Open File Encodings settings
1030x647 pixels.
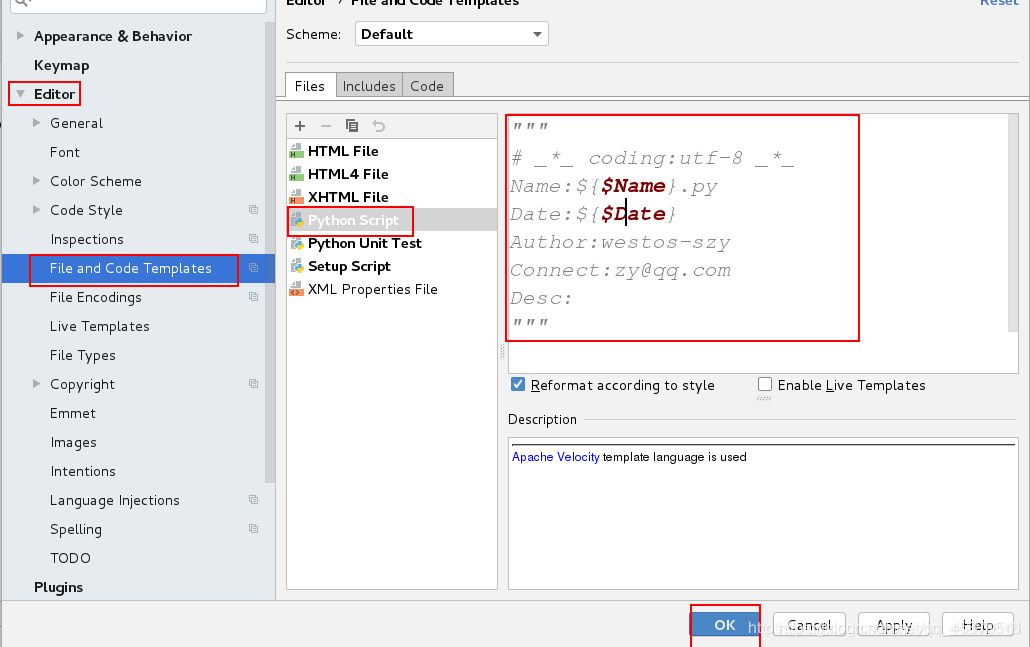(96, 298)
